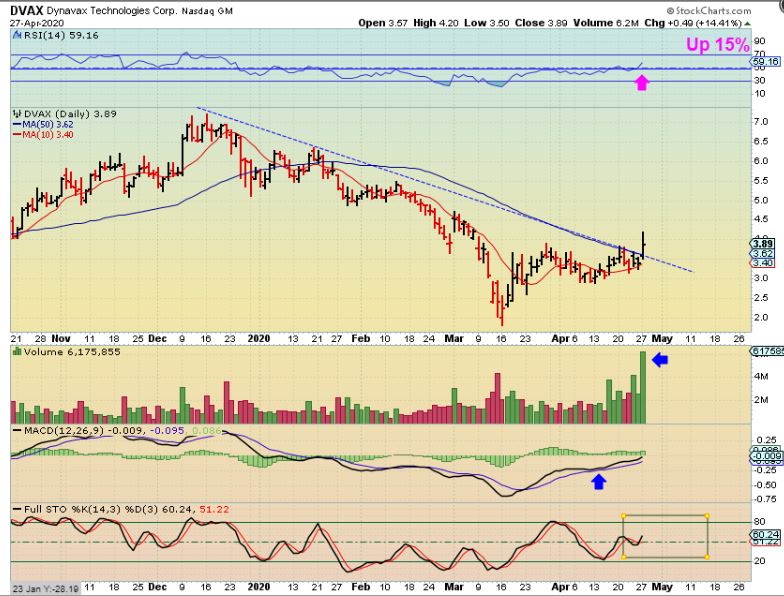Click the Low 3.50 value

coord(486,23)
